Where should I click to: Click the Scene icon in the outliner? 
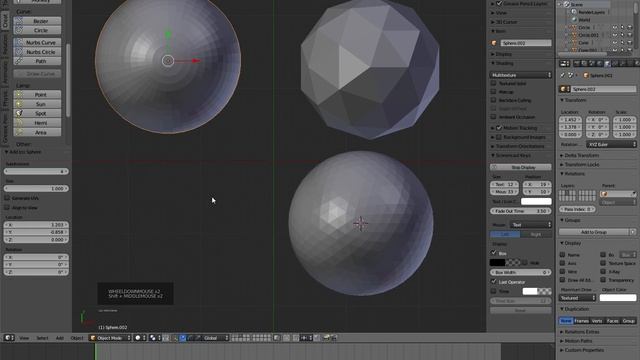coord(567,4)
